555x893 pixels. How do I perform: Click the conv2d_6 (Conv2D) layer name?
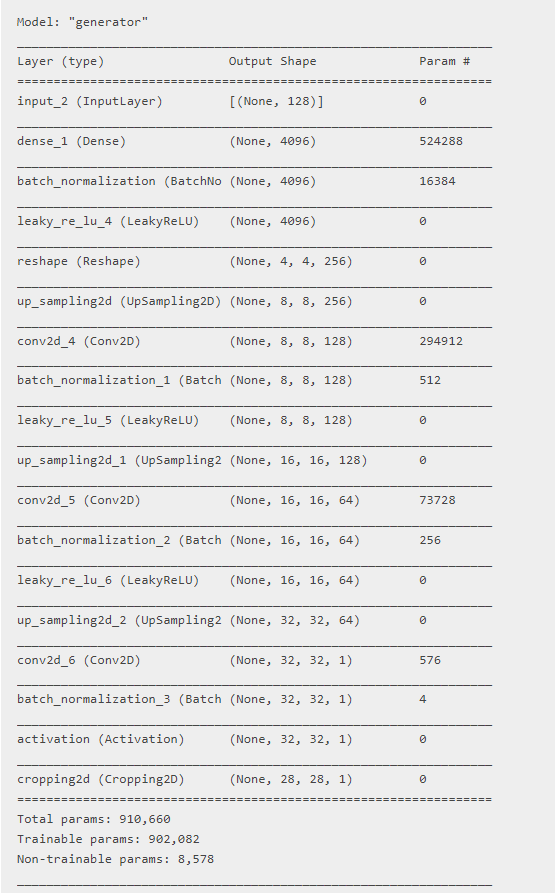(x=79, y=660)
